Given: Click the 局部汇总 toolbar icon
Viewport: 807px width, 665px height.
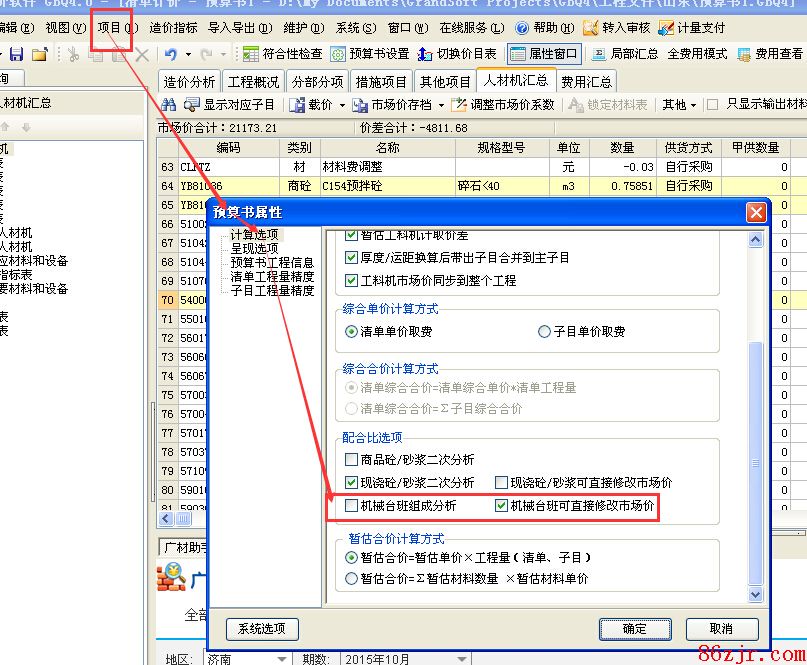Looking at the screenshot, I should pos(599,54).
